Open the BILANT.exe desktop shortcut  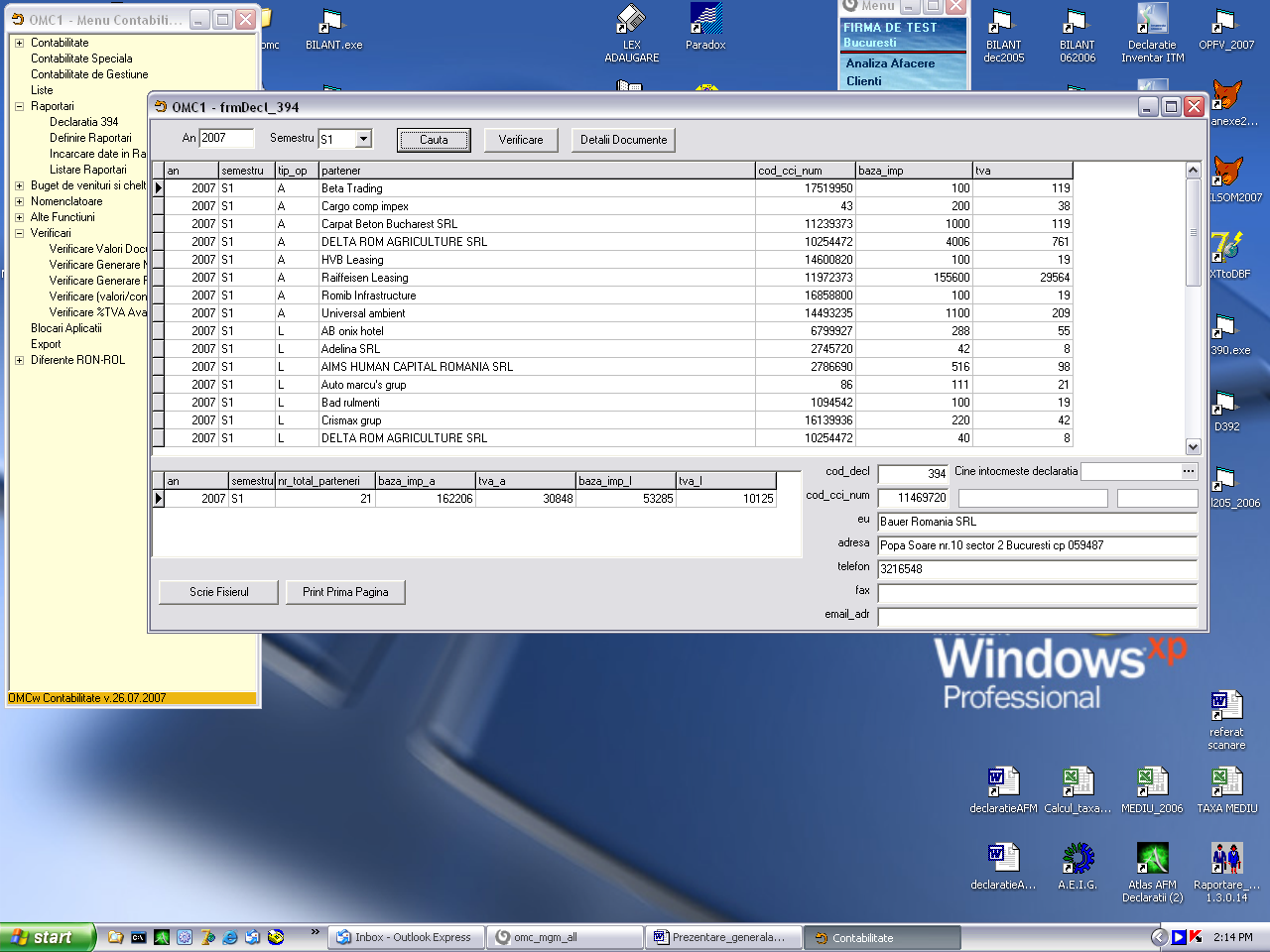[333, 30]
